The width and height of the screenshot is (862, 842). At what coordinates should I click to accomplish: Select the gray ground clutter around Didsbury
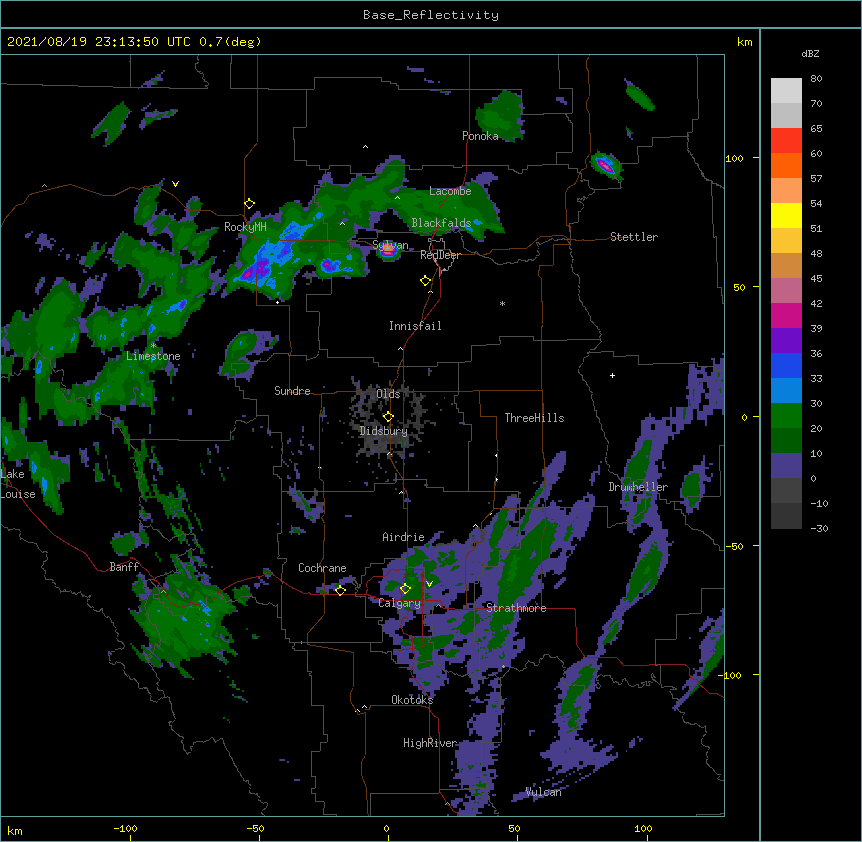click(x=385, y=420)
